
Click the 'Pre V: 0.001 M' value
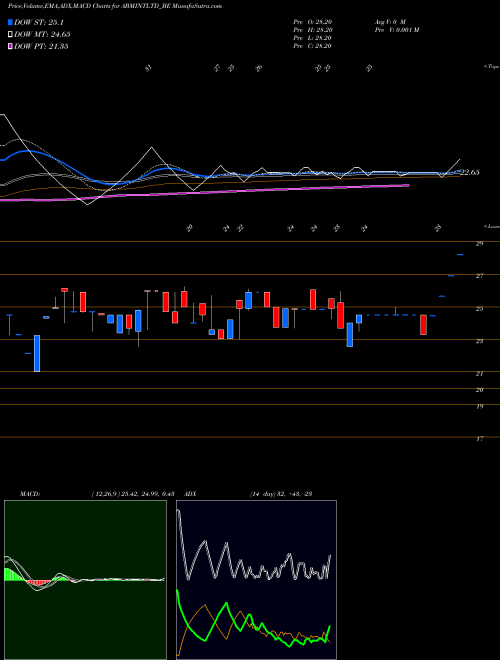point(397,30)
